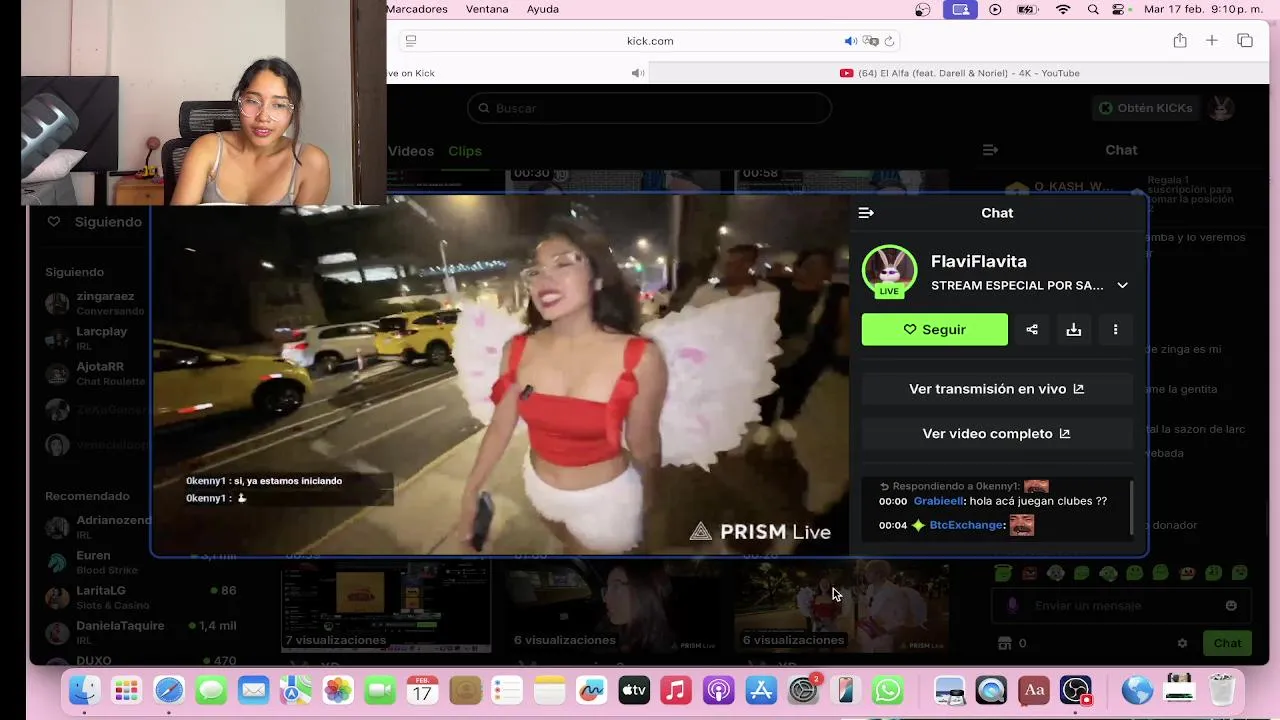Click screen sharing menu bar icon
Viewport: 1280px width, 720px height.
pyautogui.click(x=960, y=9)
